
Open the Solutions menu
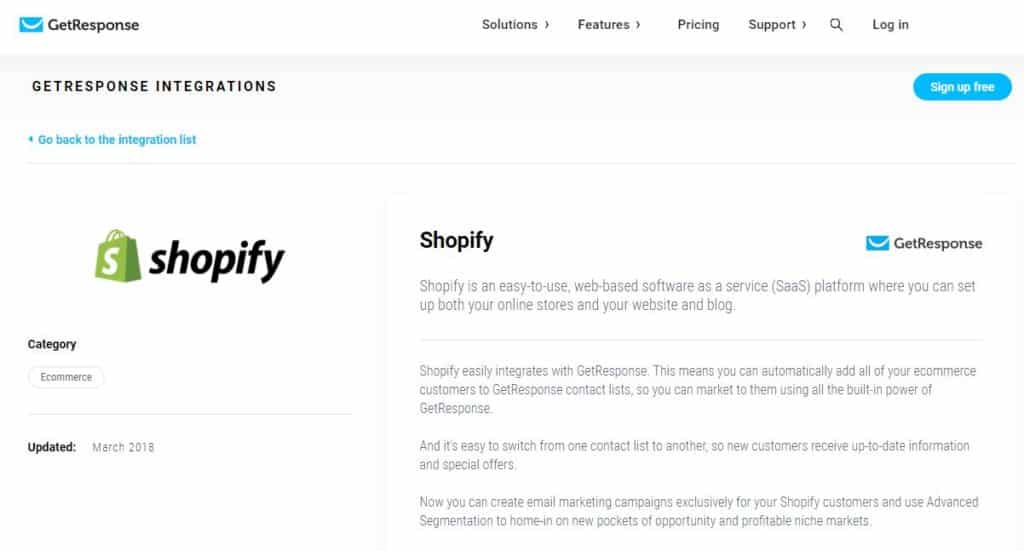[x=510, y=25]
